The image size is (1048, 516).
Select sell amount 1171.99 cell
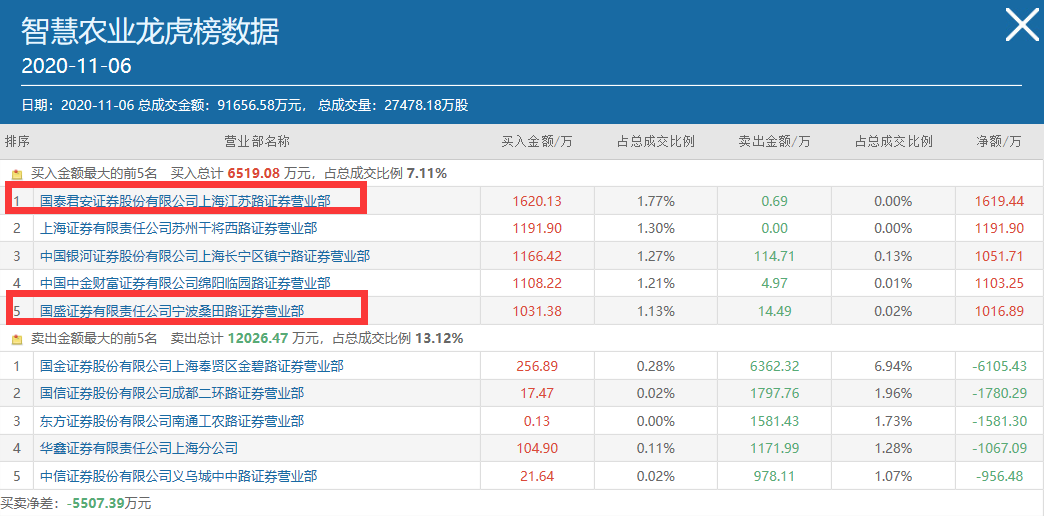coord(774,448)
